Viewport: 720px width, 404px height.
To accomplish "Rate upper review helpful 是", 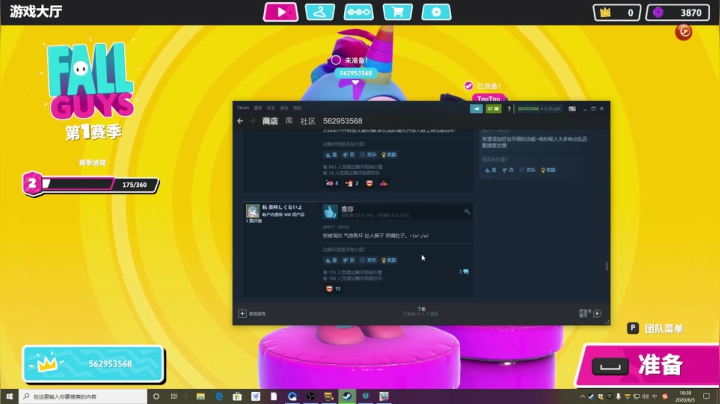I will tap(331, 155).
